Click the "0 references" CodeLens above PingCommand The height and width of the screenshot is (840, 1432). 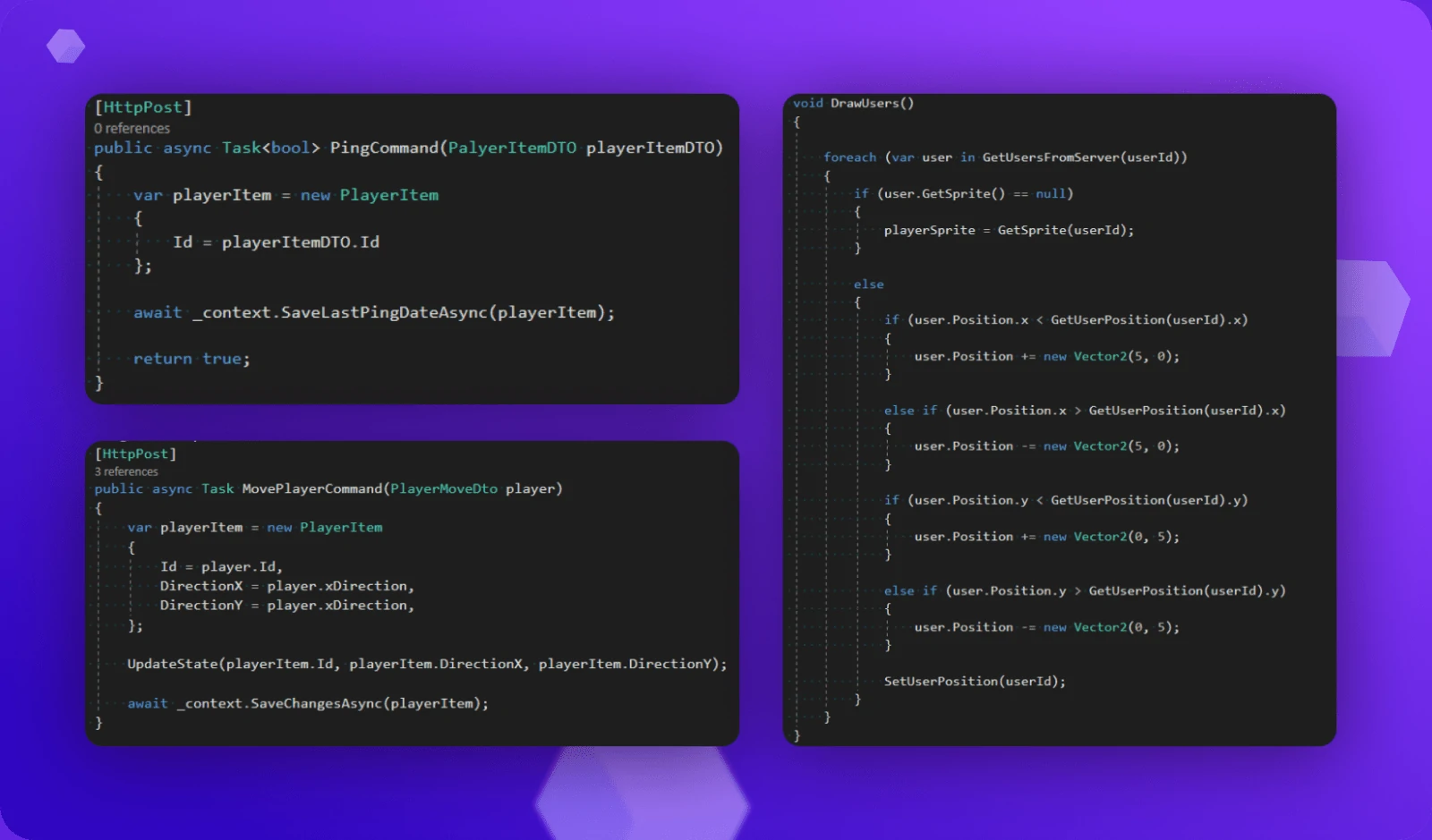[132, 129]
